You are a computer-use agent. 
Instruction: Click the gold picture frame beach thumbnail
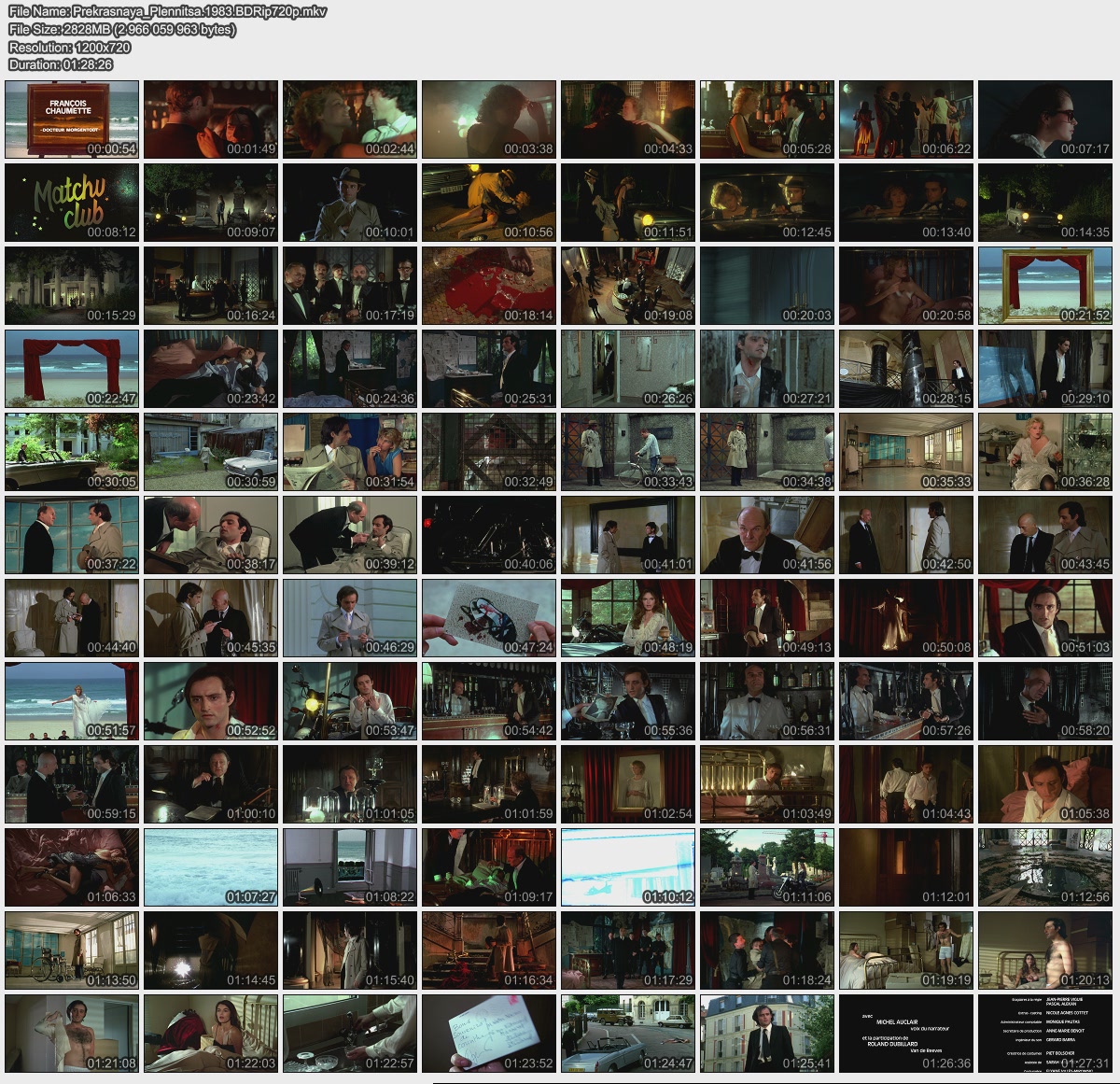(1044, 286)
